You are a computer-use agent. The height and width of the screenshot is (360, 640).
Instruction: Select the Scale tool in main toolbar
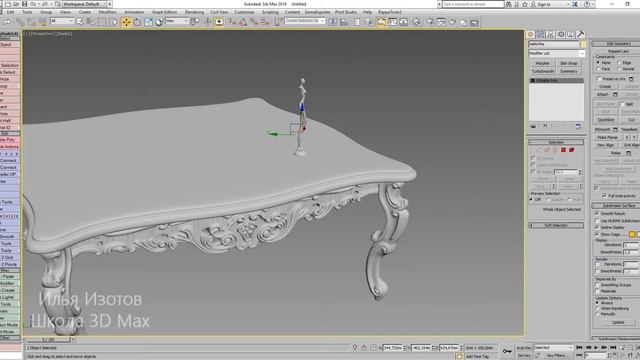coord(148,22)
